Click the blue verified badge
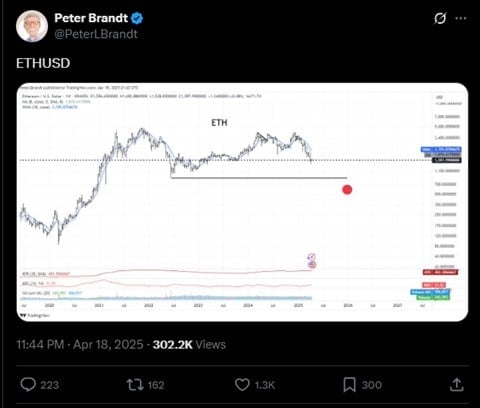 click(x=137, y=18)
